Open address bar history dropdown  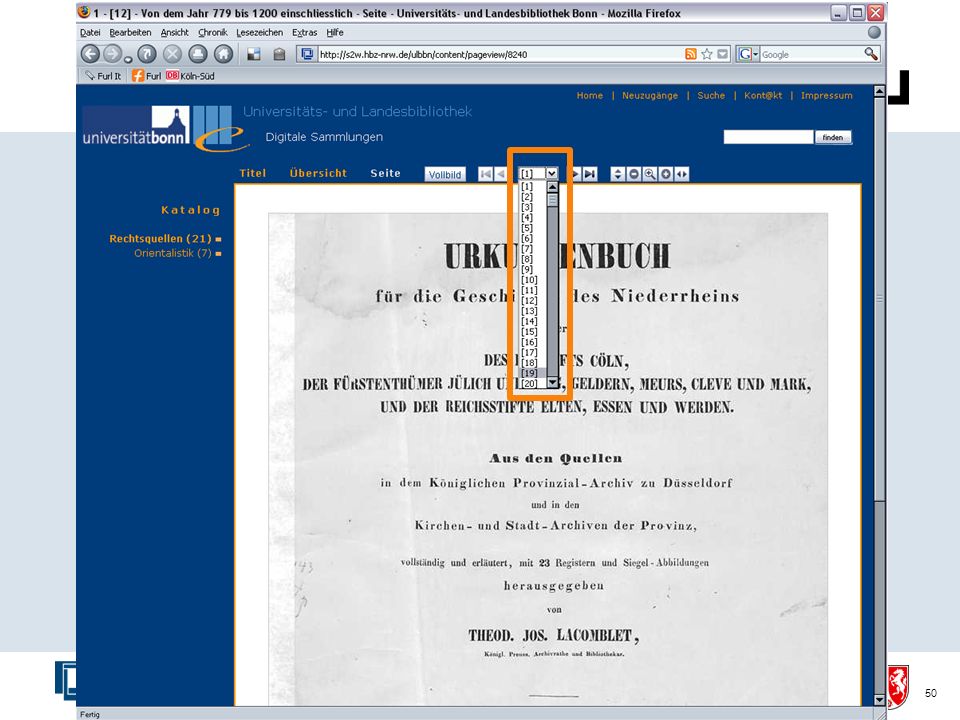723,54
